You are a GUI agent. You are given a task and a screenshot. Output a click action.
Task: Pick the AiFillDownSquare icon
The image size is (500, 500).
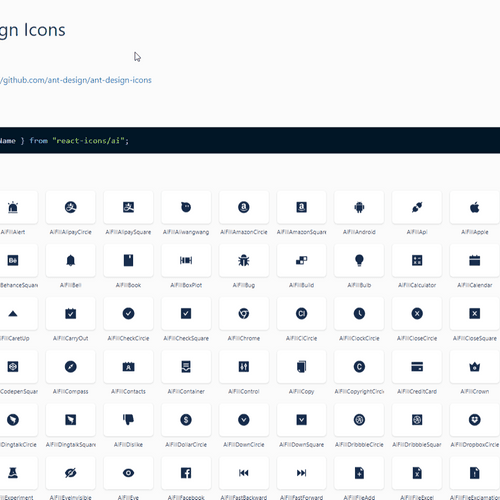point(301,420)
